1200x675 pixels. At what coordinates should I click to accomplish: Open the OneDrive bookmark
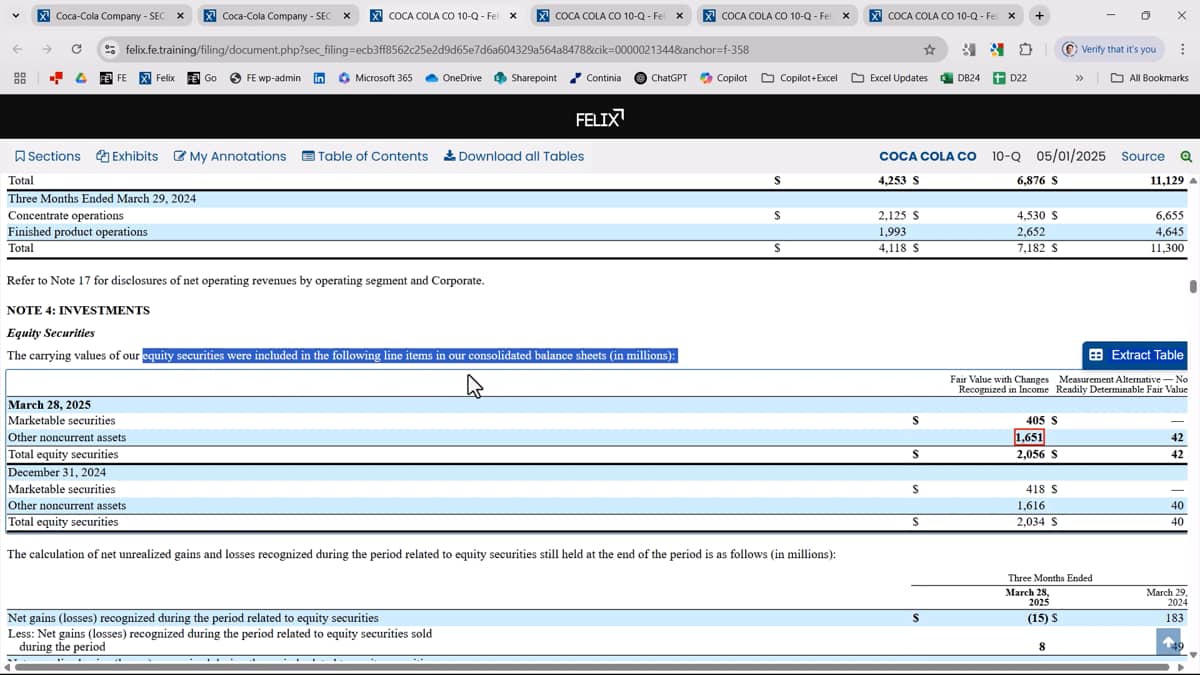coord(453,78)
